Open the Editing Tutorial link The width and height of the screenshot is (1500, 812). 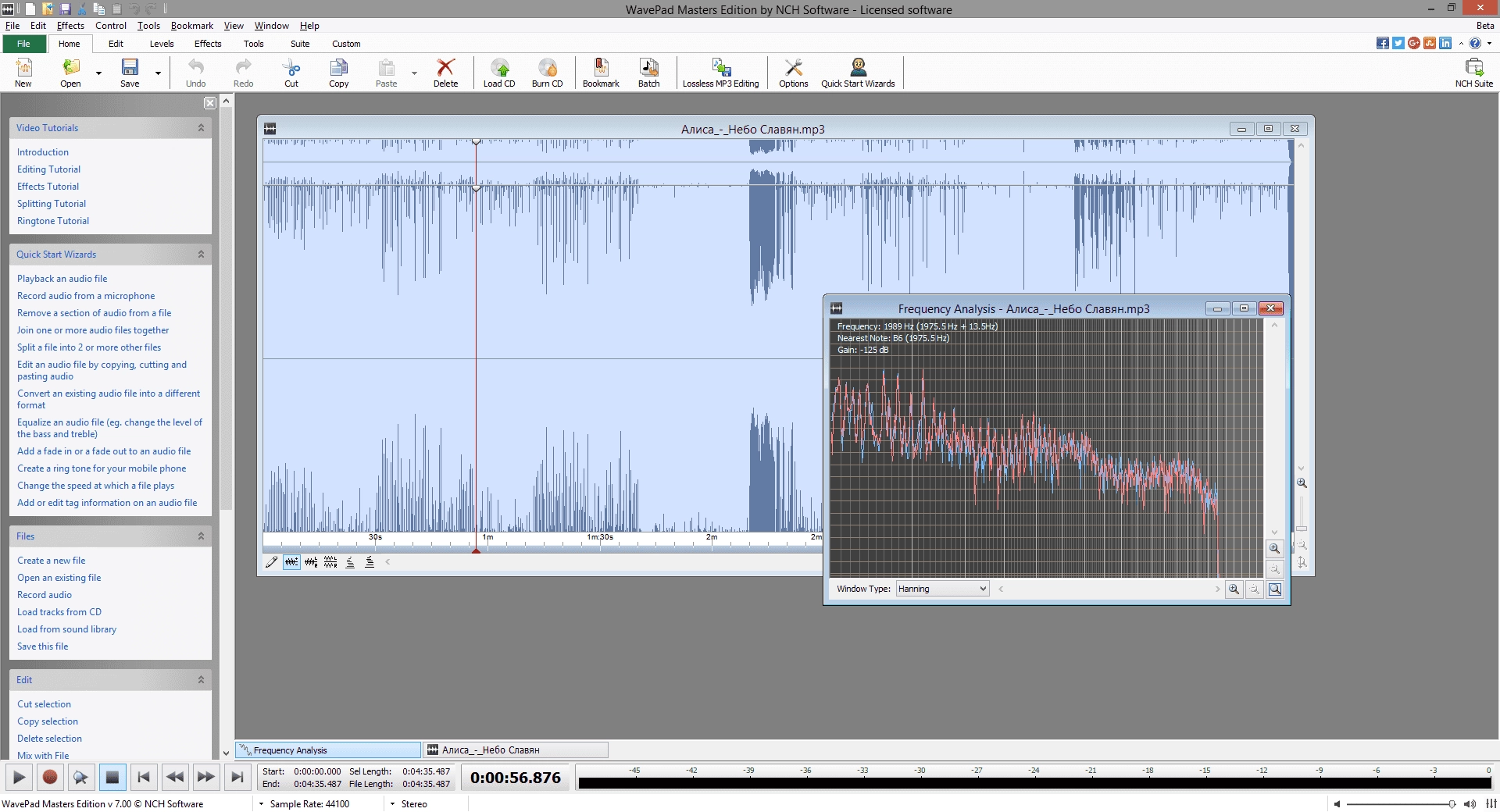[x=48, y=169]
